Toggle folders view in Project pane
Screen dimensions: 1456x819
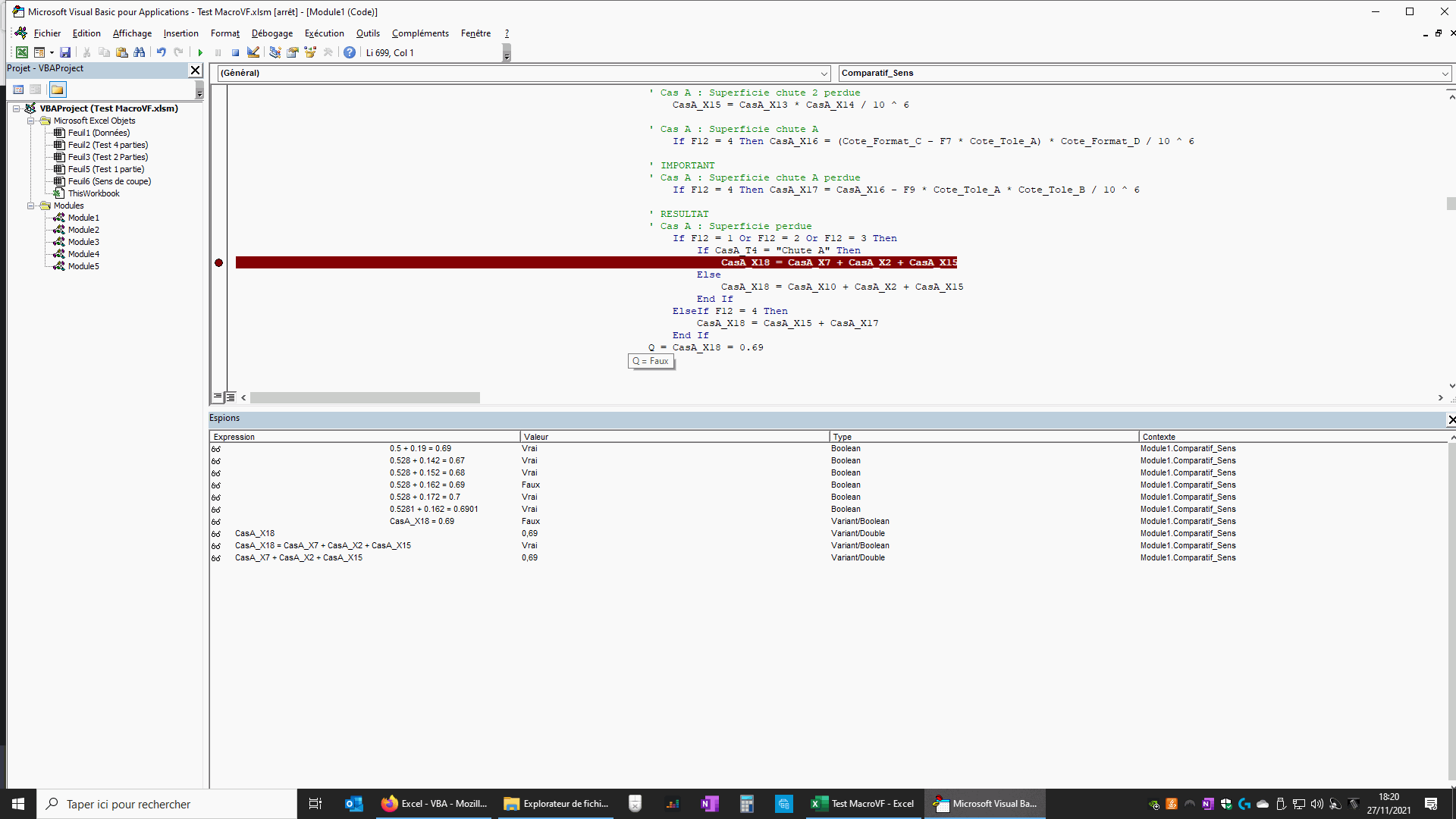[x=58, y=89]
